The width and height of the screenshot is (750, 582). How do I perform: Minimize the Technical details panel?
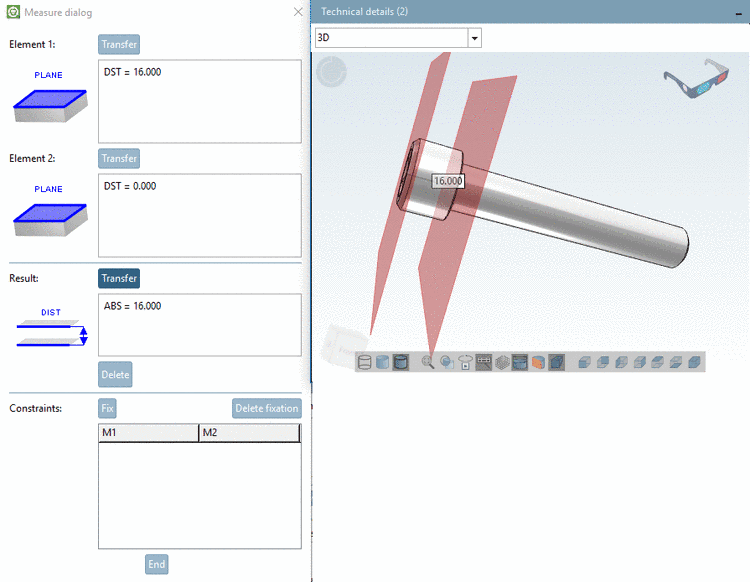[739, 14]
